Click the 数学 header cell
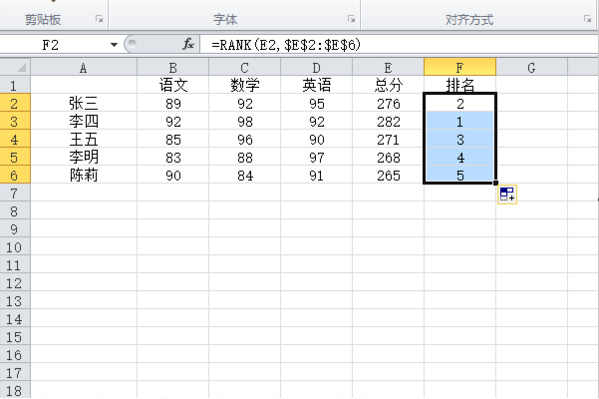599x399 pixels. point(244,85)
